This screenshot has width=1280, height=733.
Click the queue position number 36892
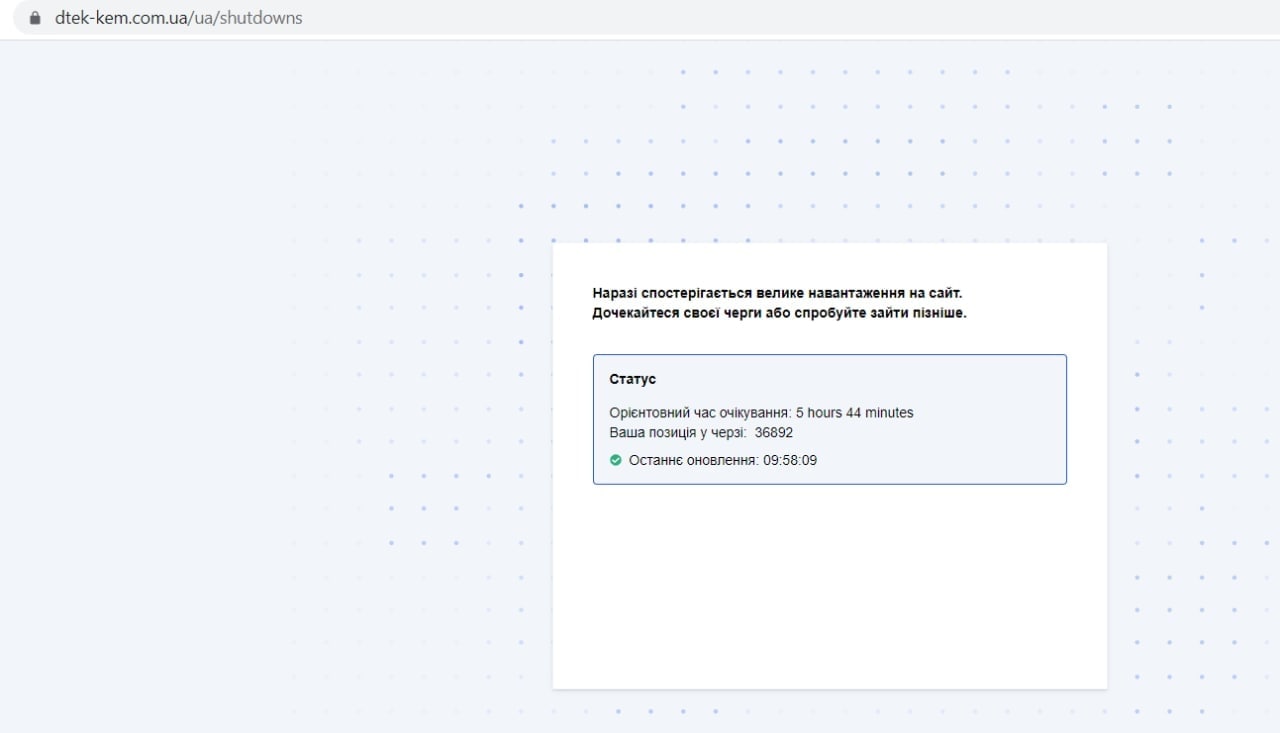(x=774, y=433)
